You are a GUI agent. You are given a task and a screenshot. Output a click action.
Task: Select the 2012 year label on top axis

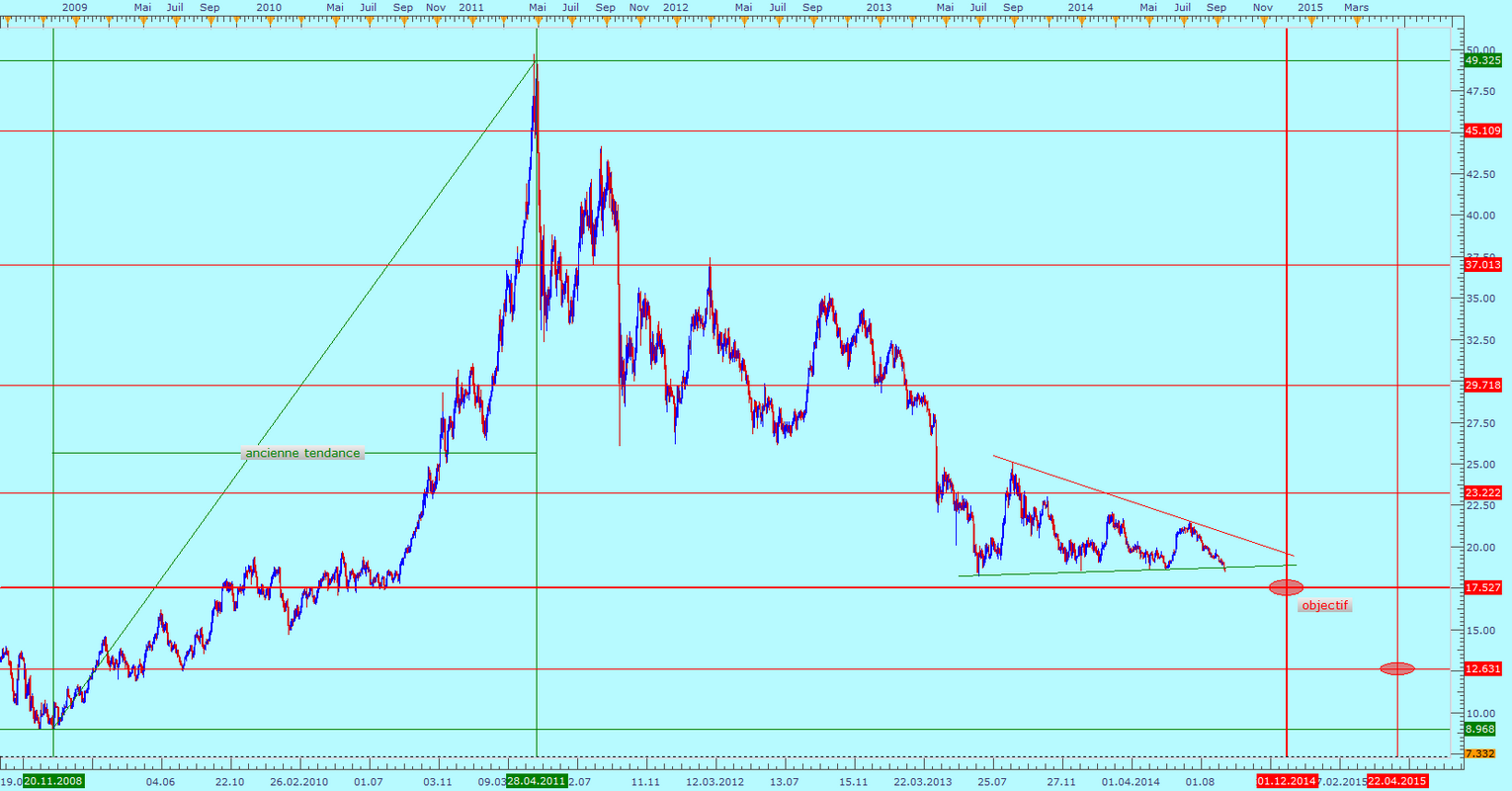point(675,7)
